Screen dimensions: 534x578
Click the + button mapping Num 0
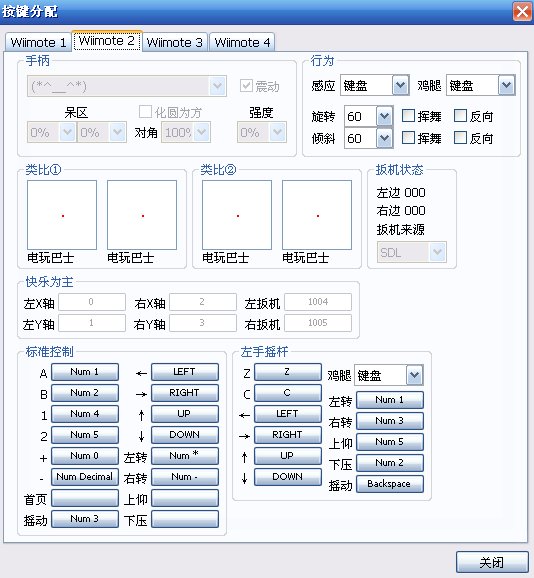point(85,456)
